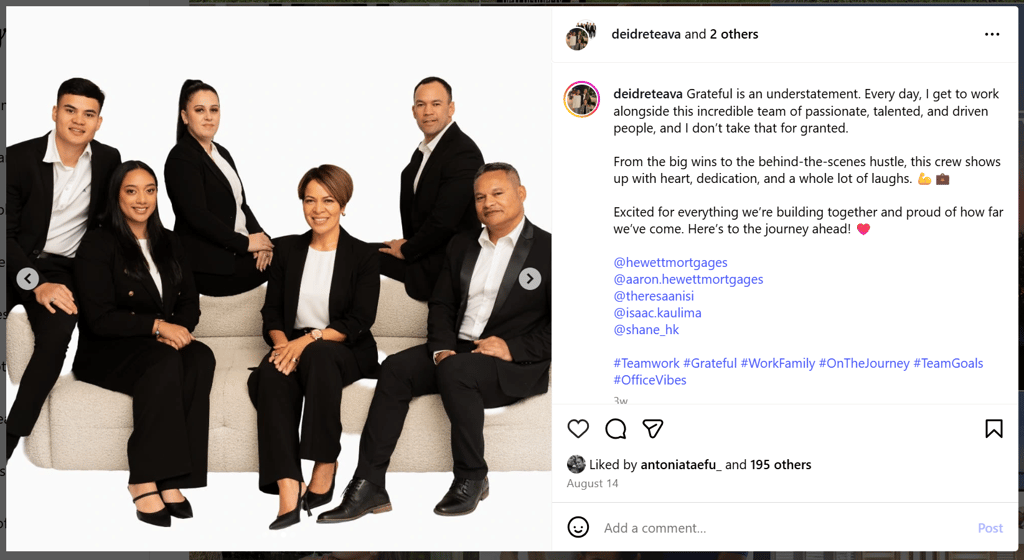The width and height of the screenshot is (1024, 560).
Task: Click inside the Add a comment field
Action: coord(784,528)
